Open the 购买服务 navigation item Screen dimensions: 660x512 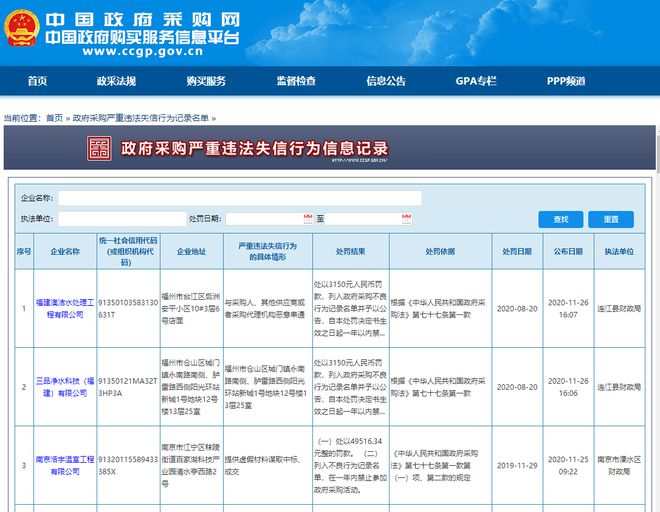[x=206, y=81]
